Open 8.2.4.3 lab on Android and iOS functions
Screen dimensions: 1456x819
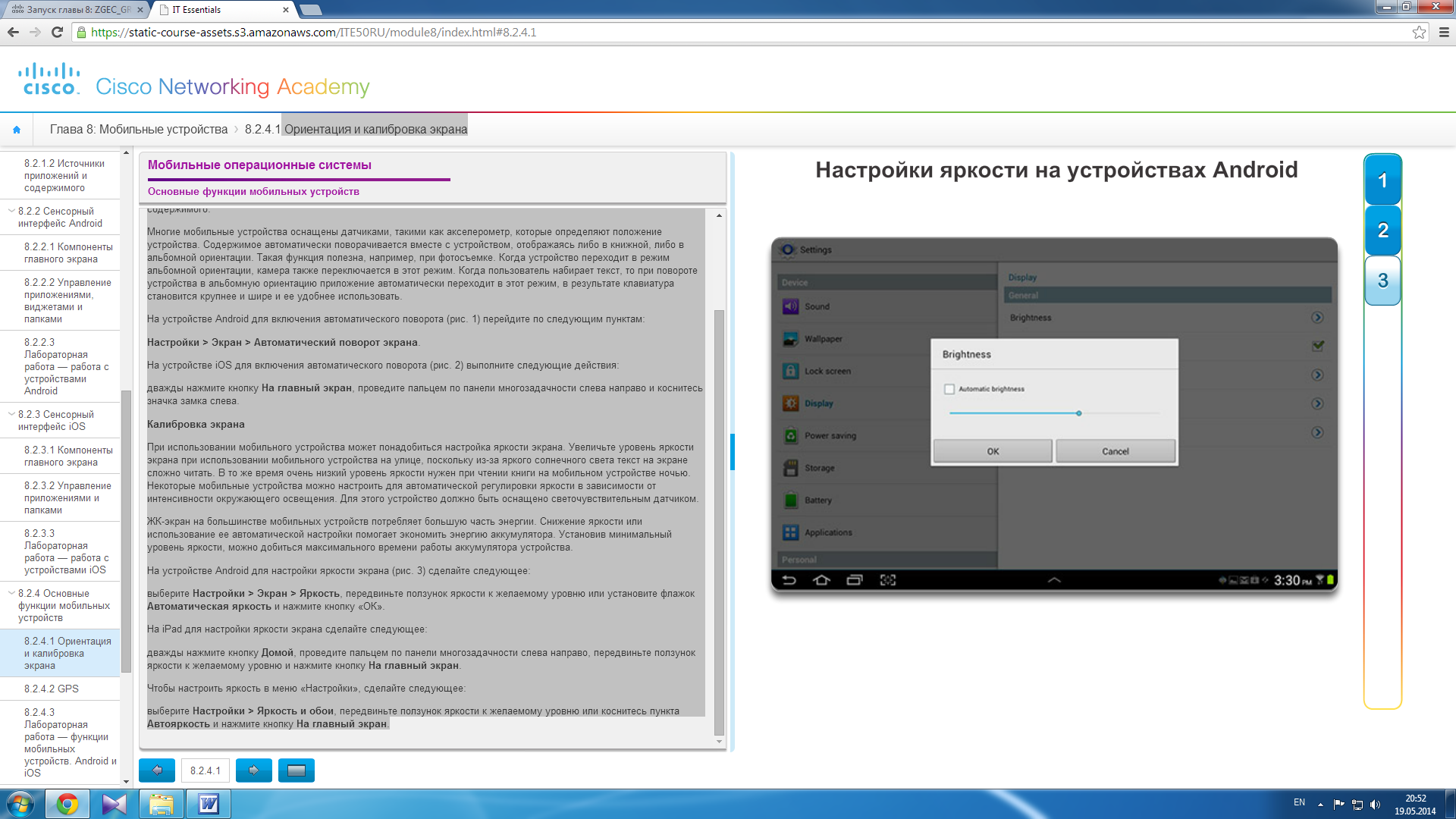(x=60, y=742)
